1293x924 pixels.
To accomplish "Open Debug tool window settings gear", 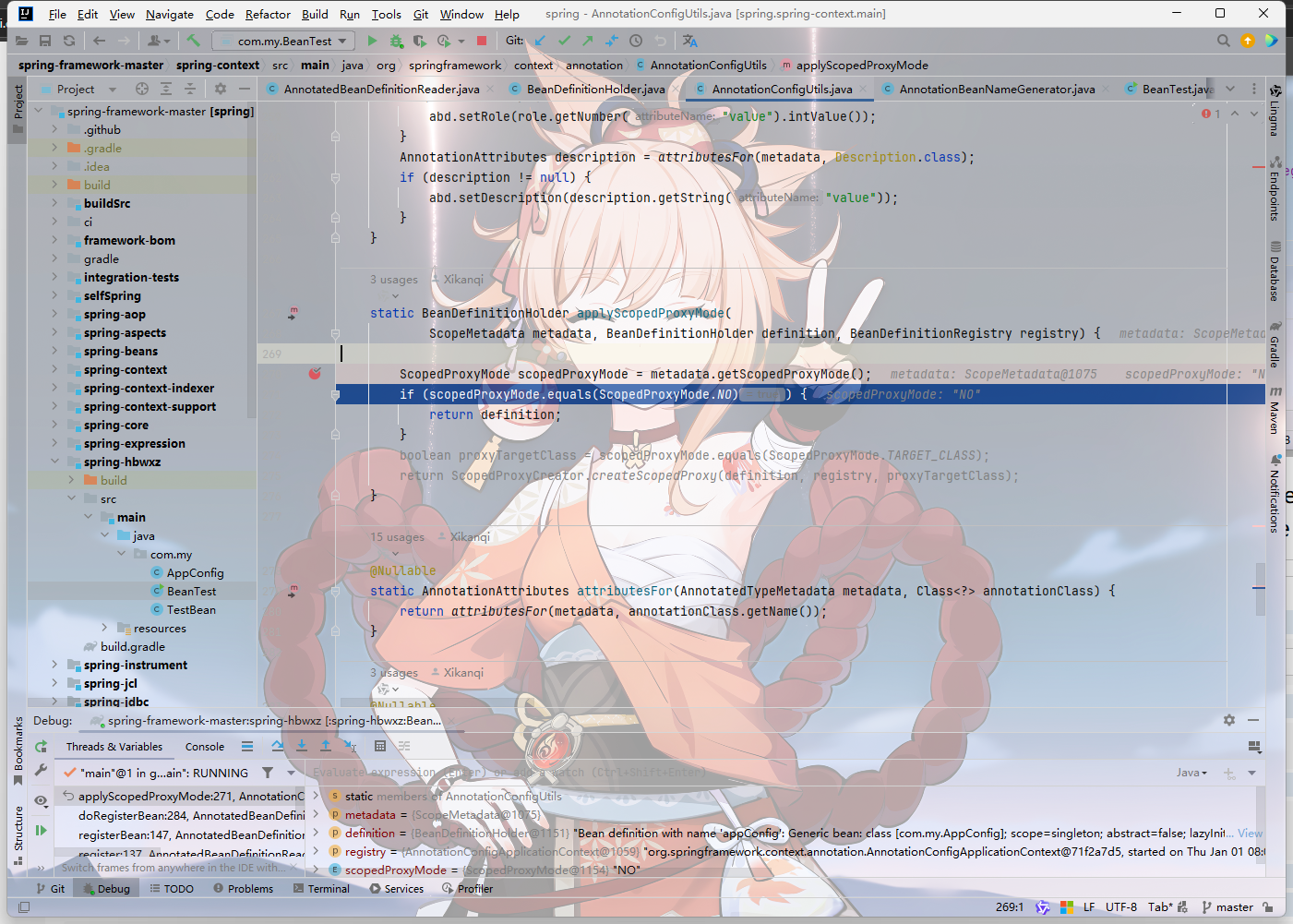I will point(1229,720).
